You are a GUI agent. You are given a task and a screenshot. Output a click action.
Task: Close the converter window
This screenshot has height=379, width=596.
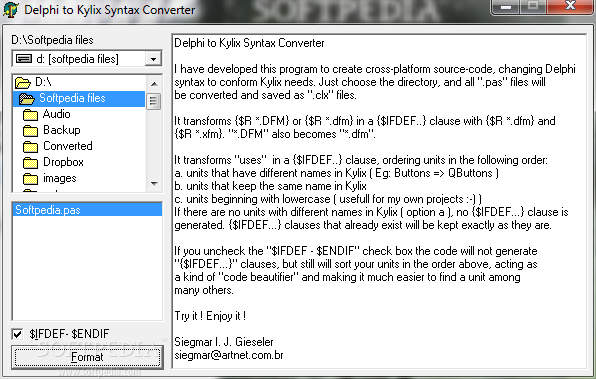tap(570, 6)
